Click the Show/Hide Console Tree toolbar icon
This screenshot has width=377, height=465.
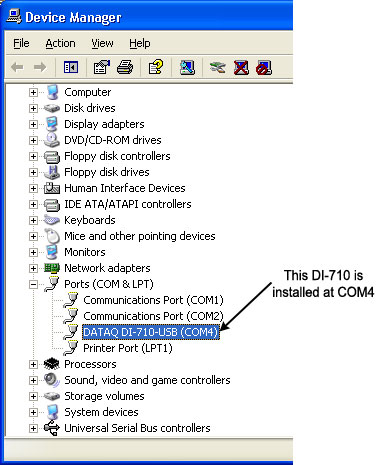pos(71,67)
